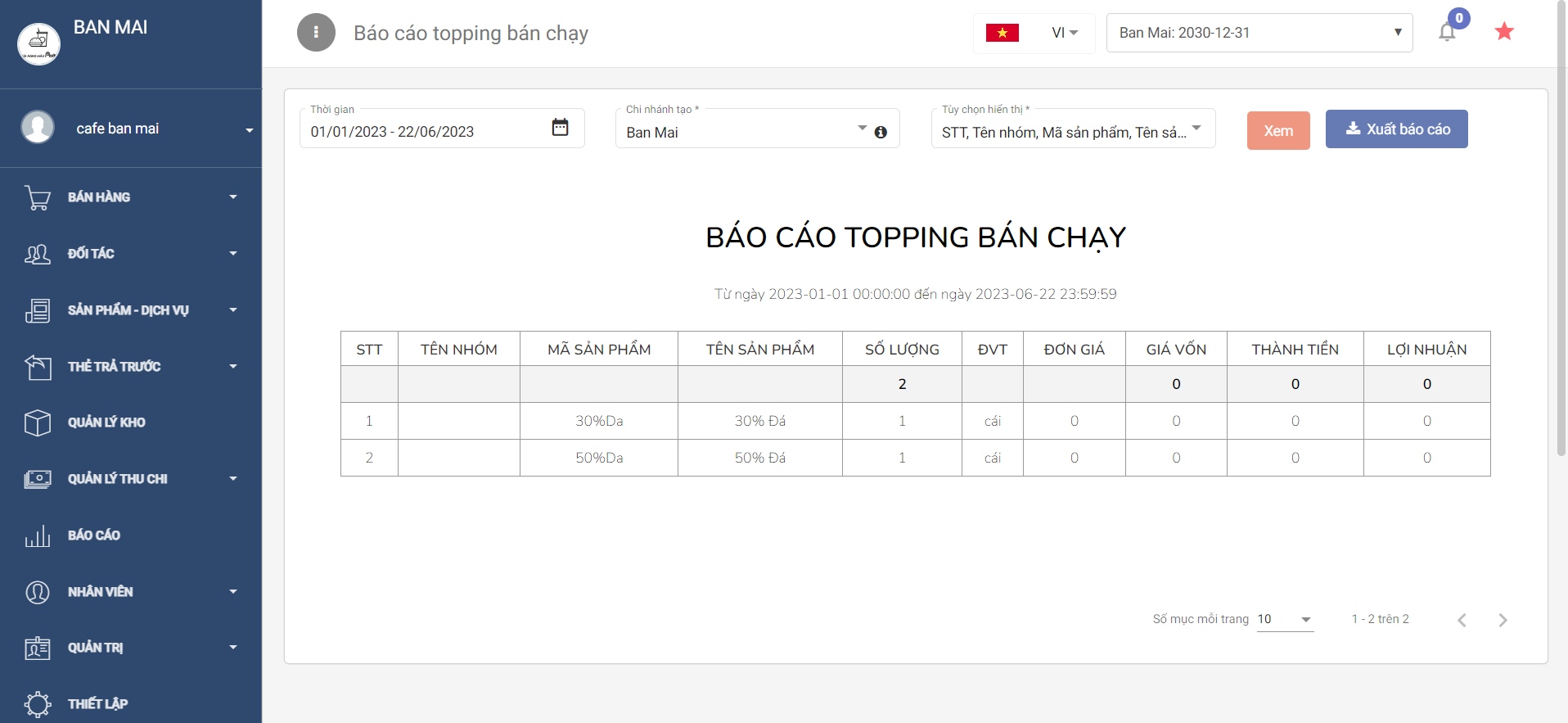The image size is (1568, 723).
Task: Click the Xem button
Action: [1278, 130]
